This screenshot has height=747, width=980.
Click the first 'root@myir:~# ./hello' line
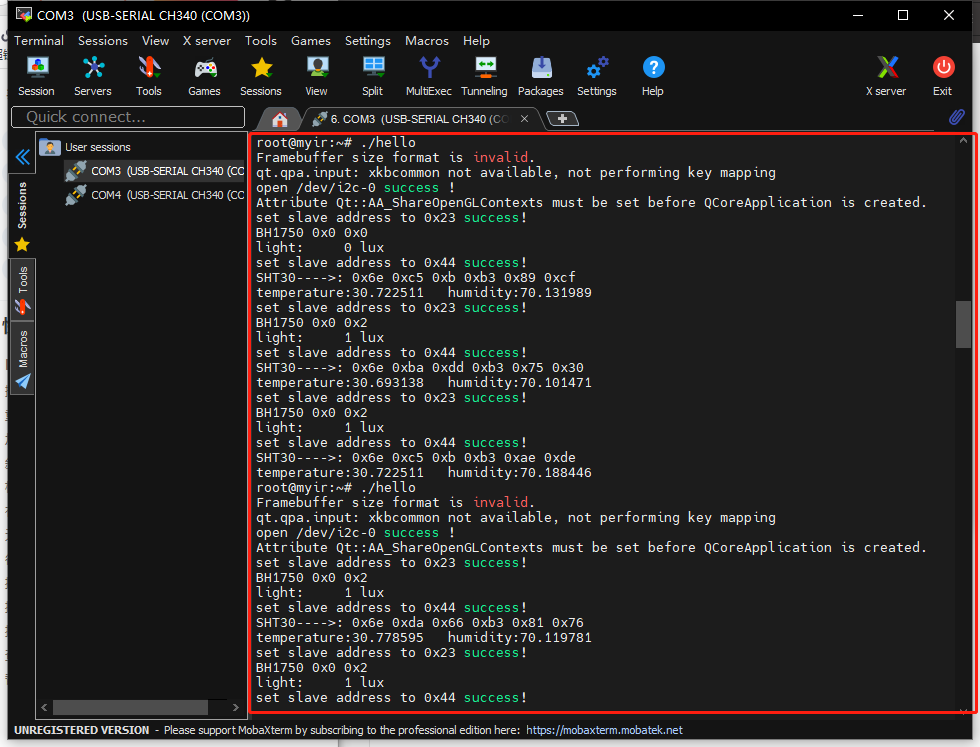[336, 143]
